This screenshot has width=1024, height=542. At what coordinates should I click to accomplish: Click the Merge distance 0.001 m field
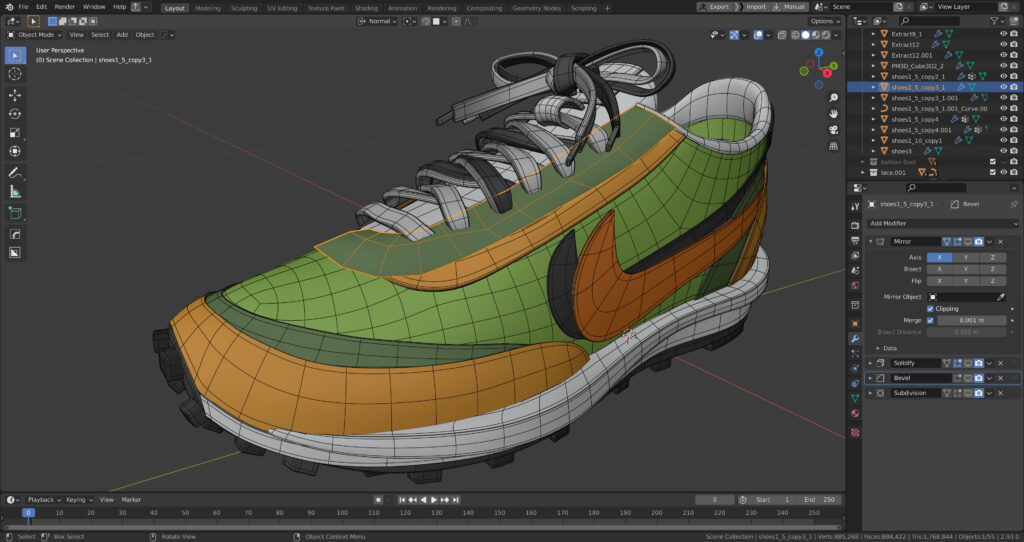972,320
